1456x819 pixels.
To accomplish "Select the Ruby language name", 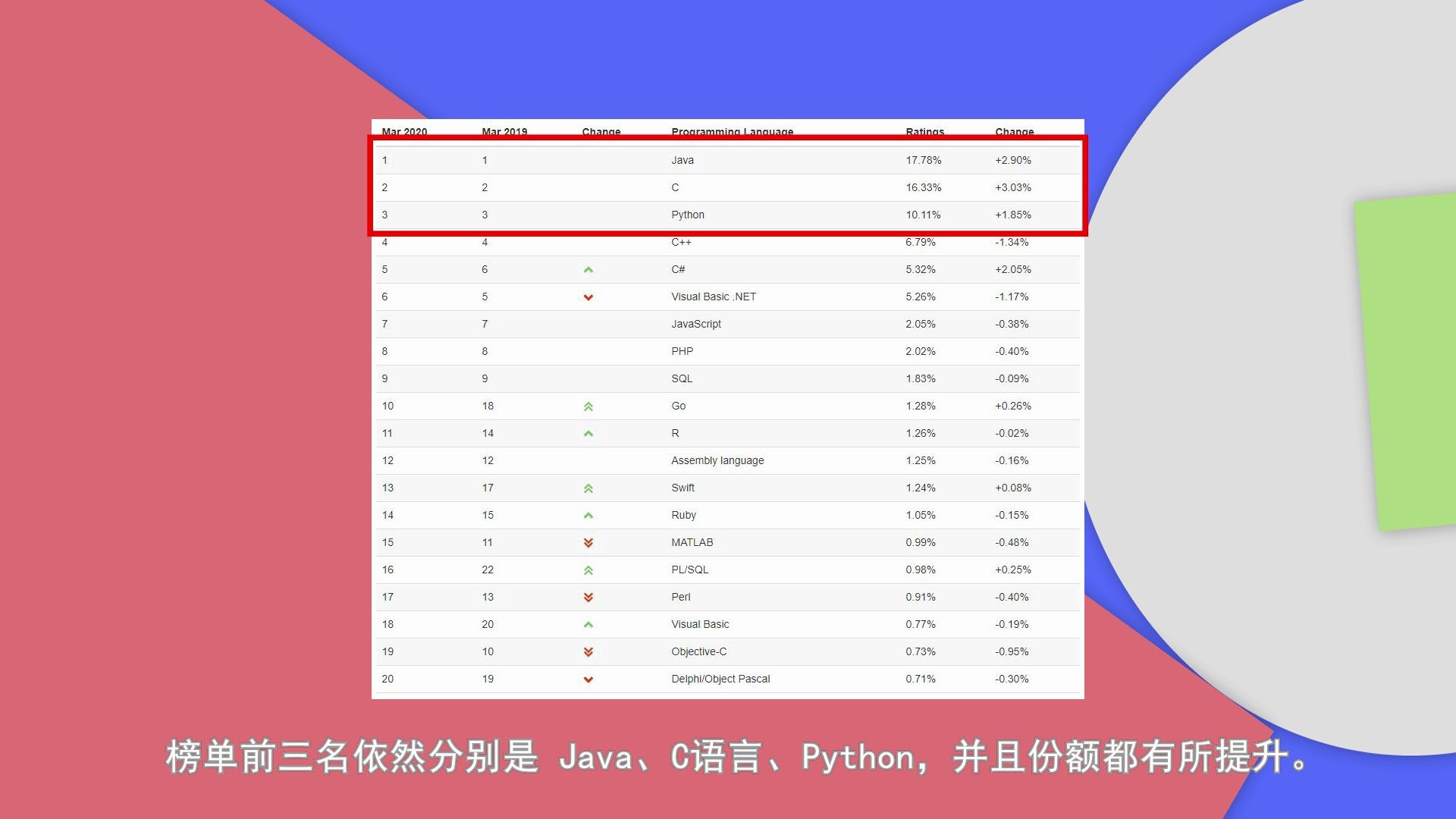I will click(683, 515).
